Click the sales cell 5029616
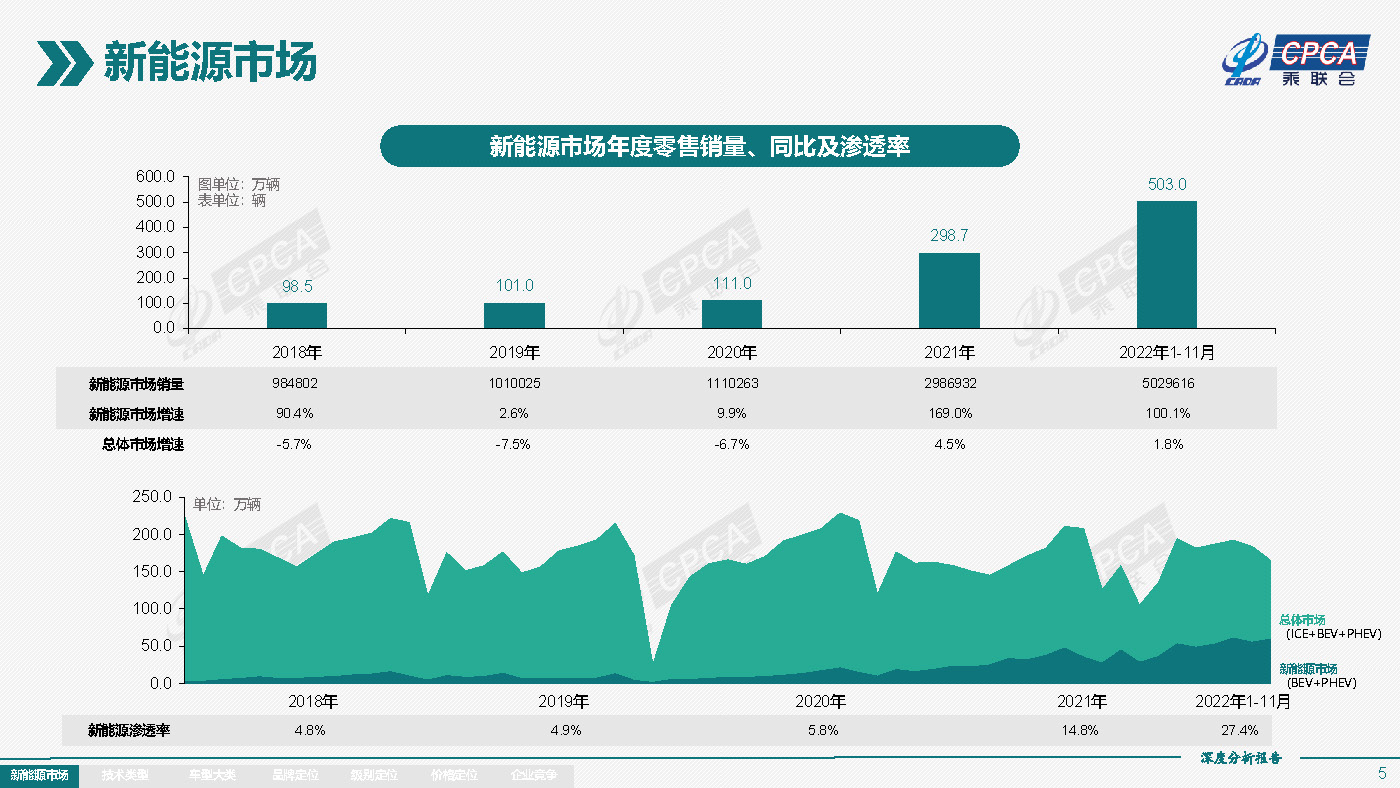1400x788 pixels. (1167, 384)
